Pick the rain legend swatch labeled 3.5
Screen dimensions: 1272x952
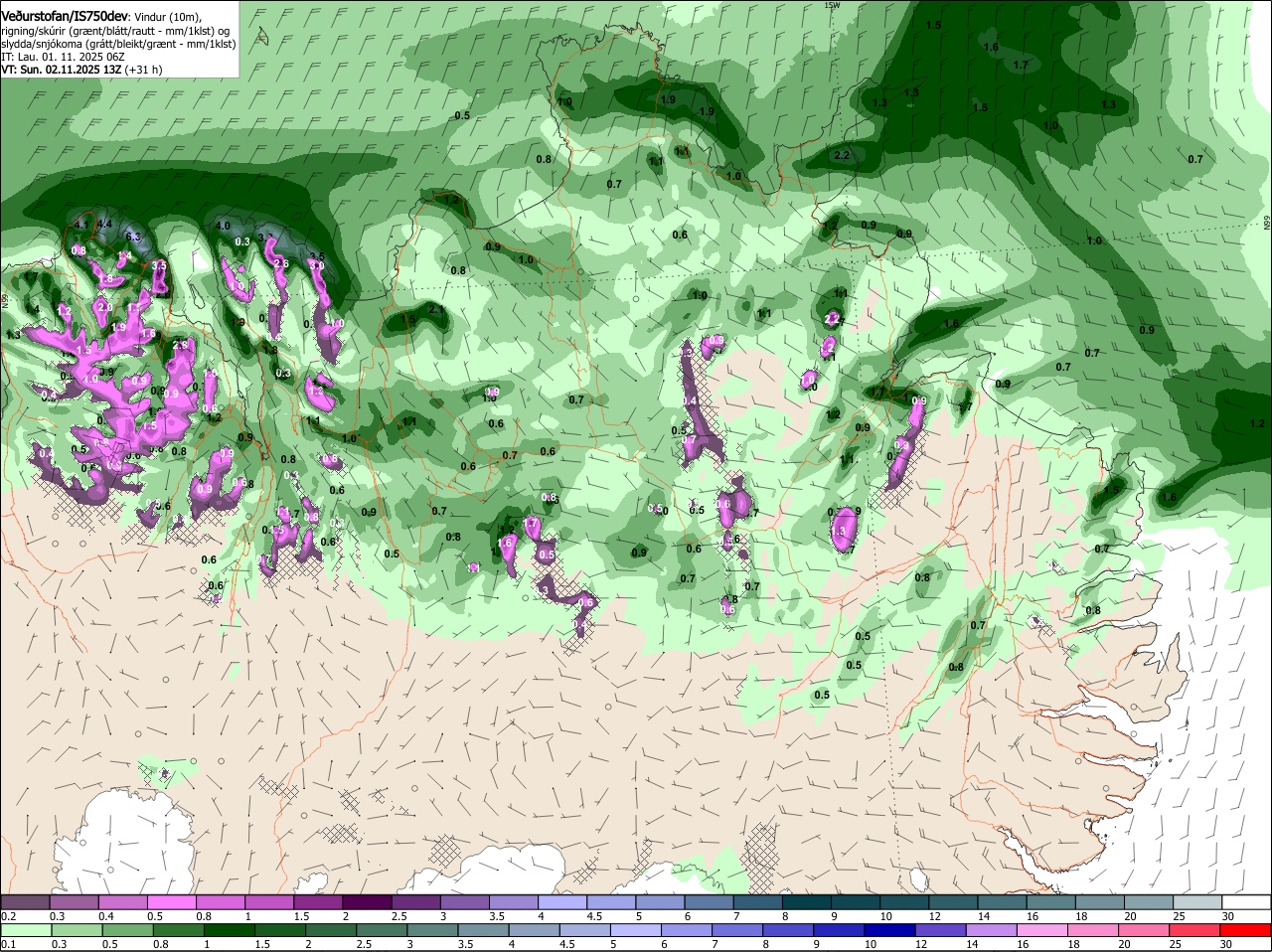point(483,930)
